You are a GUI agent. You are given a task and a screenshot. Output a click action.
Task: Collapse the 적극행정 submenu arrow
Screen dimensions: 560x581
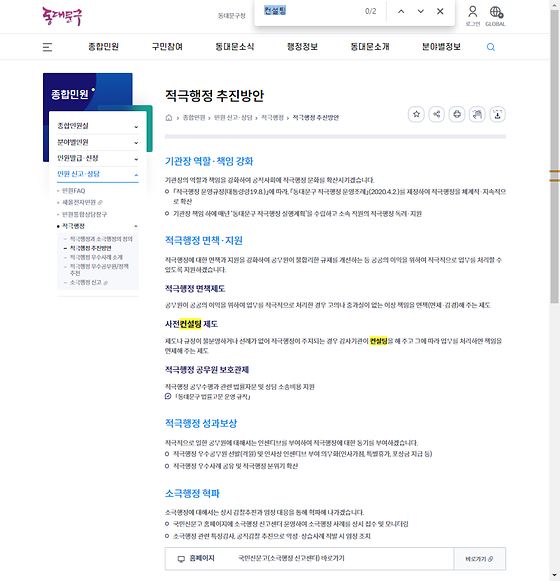point(136,226)
